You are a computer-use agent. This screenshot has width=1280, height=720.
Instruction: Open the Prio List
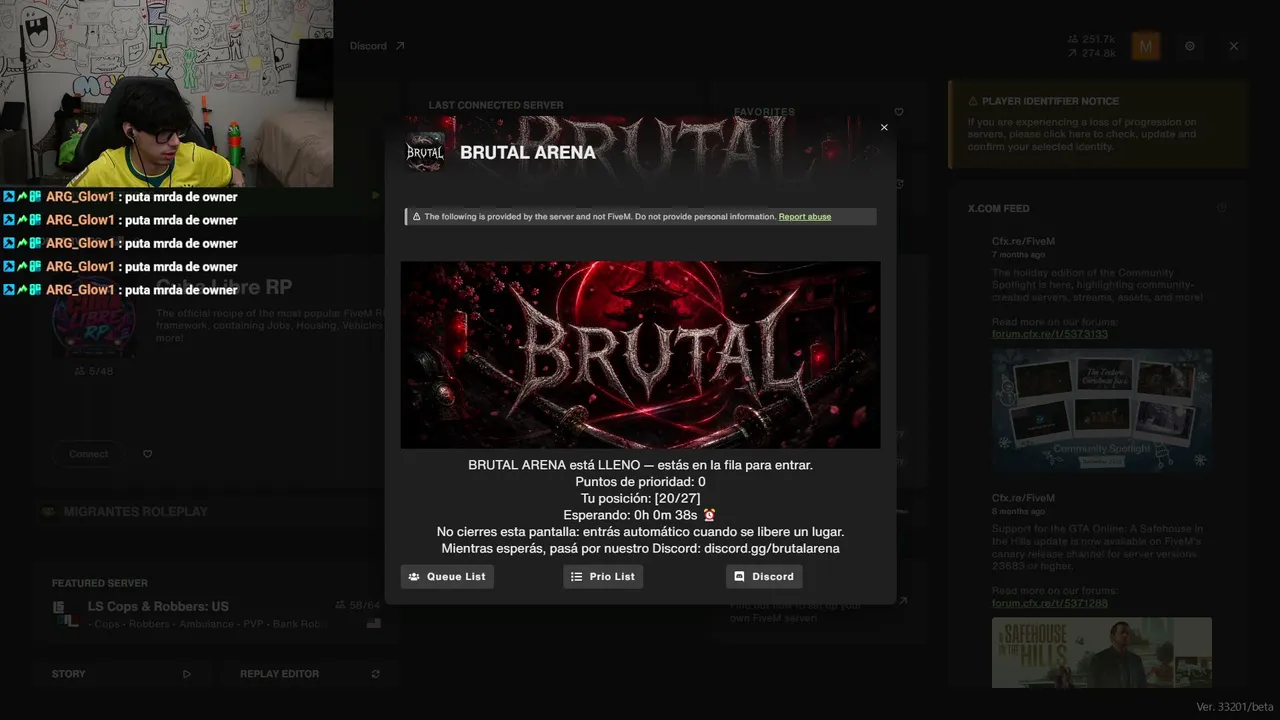(603, 577)
